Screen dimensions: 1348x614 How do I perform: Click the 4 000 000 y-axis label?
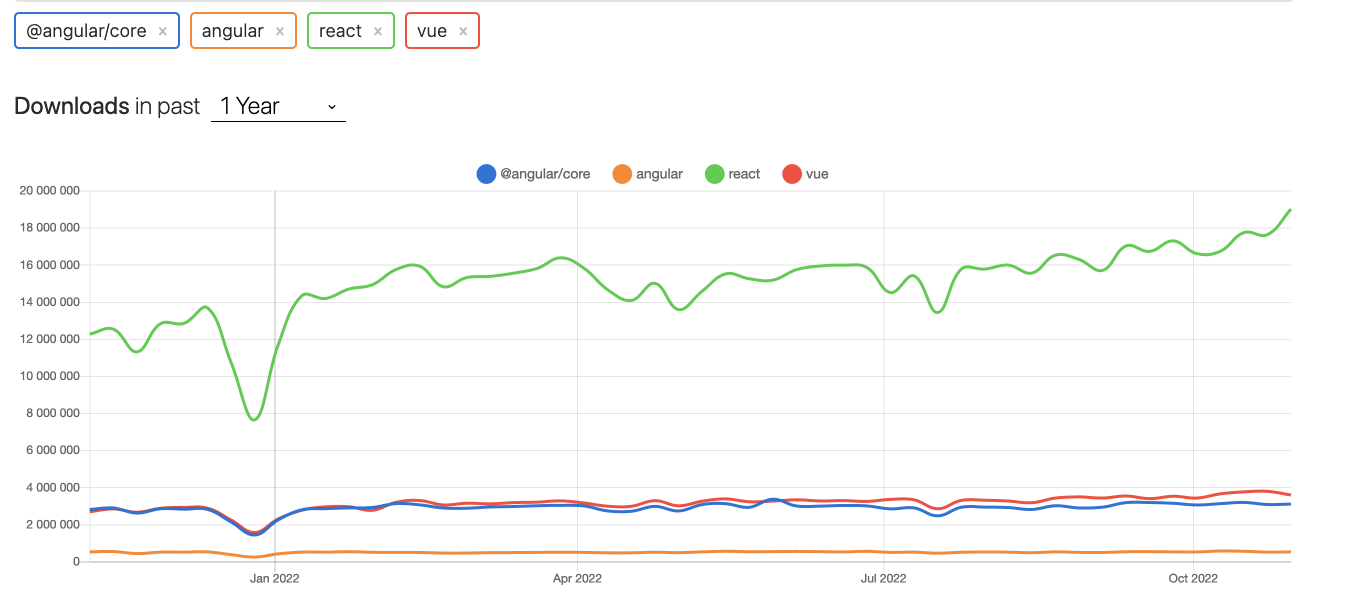click(52, 487)
